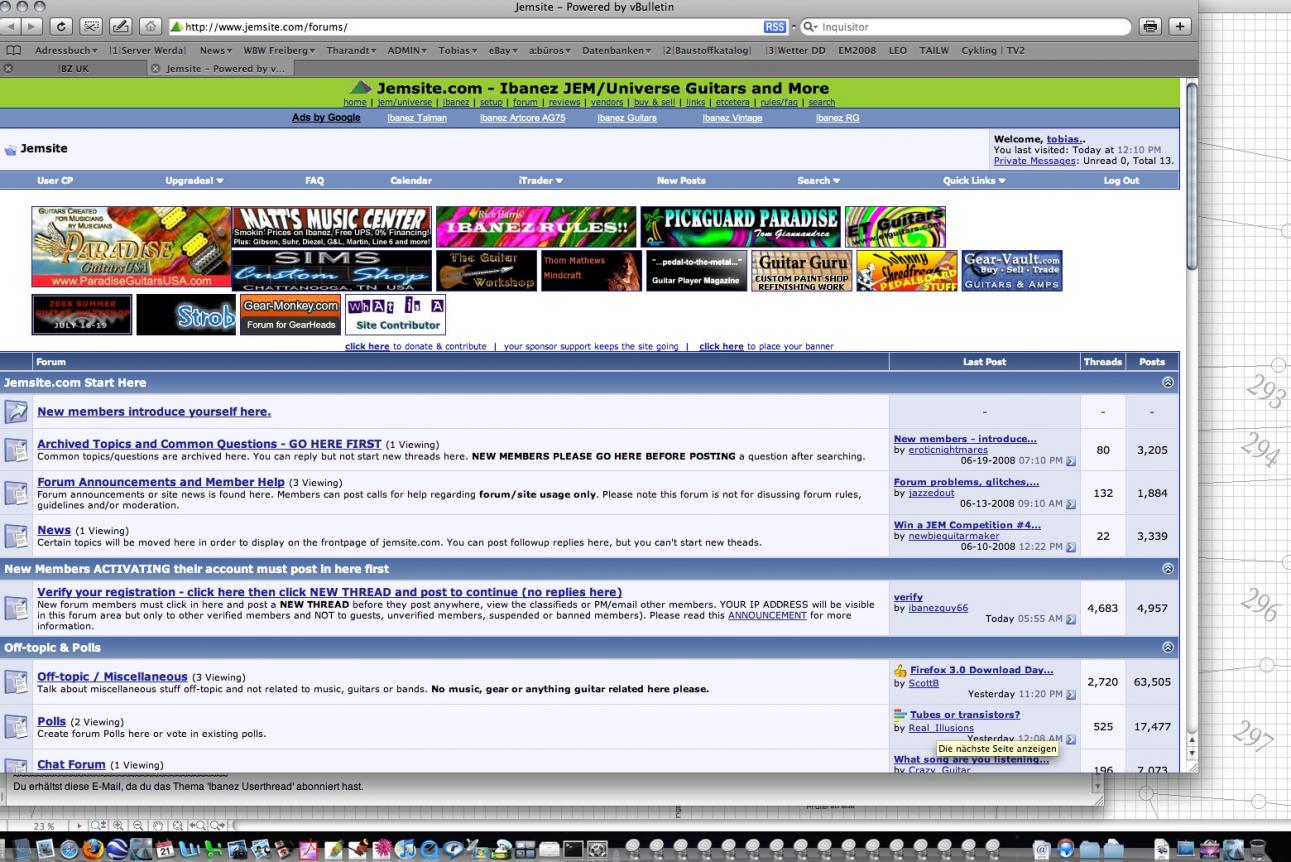Click the forum icon beside News
This screenshot has height=862, width=1291.
pyautogui.click(x=16, y=535)
